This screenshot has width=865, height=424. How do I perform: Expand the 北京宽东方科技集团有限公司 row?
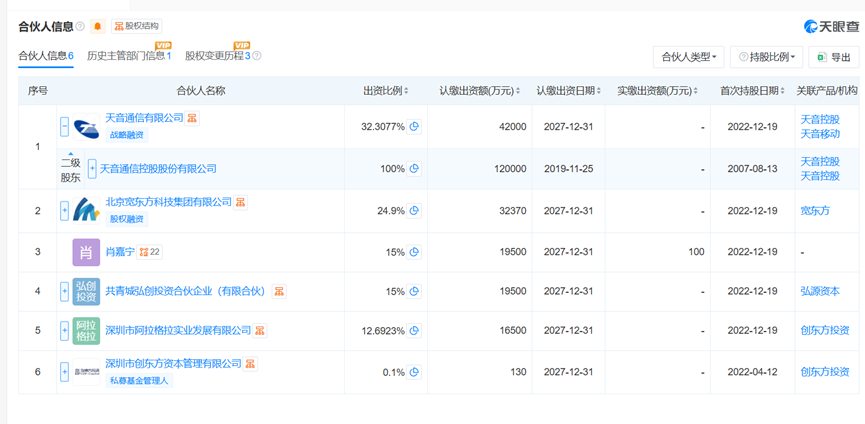point(65,211)
